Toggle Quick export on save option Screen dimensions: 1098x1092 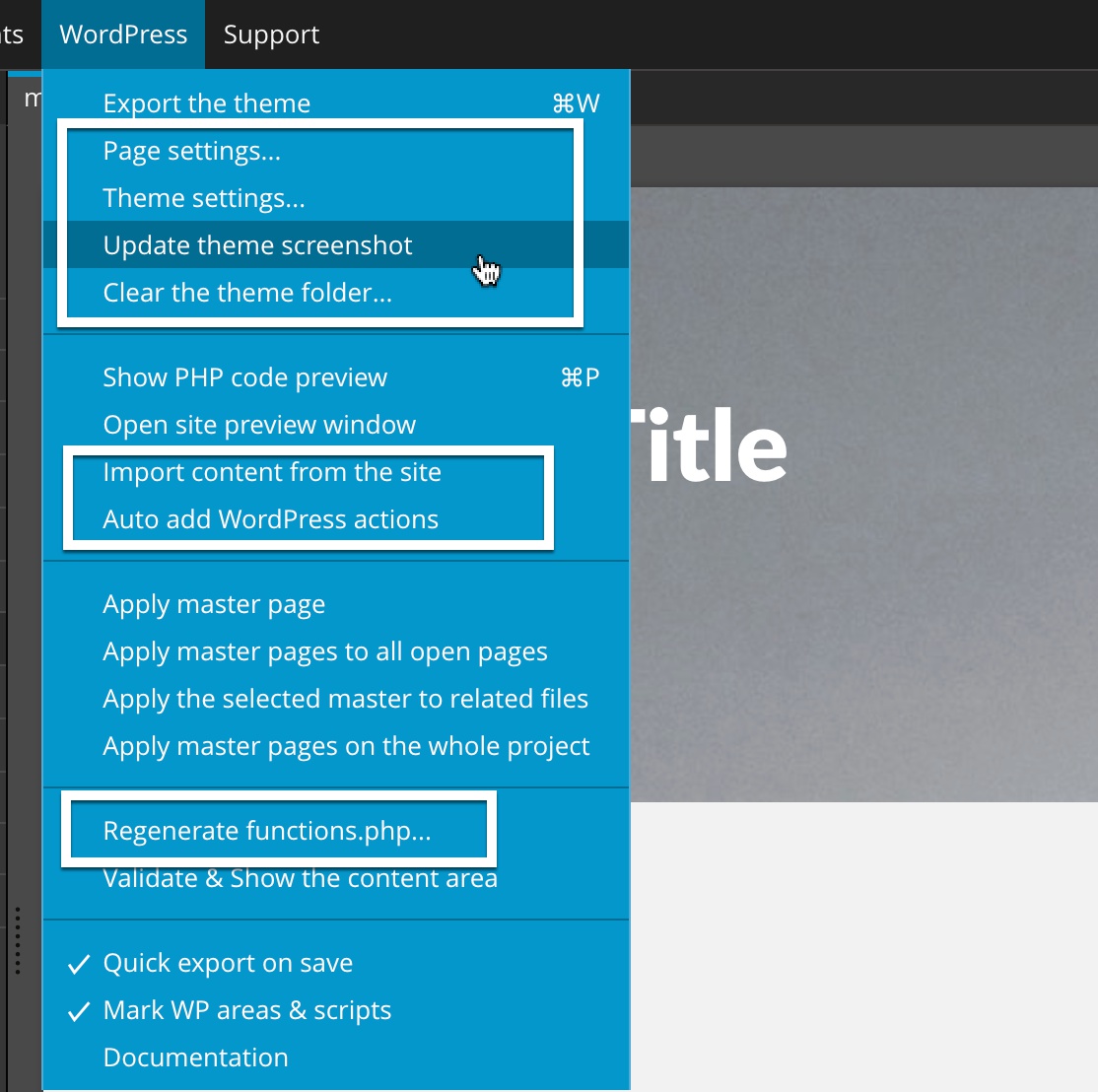click(336, 963)
